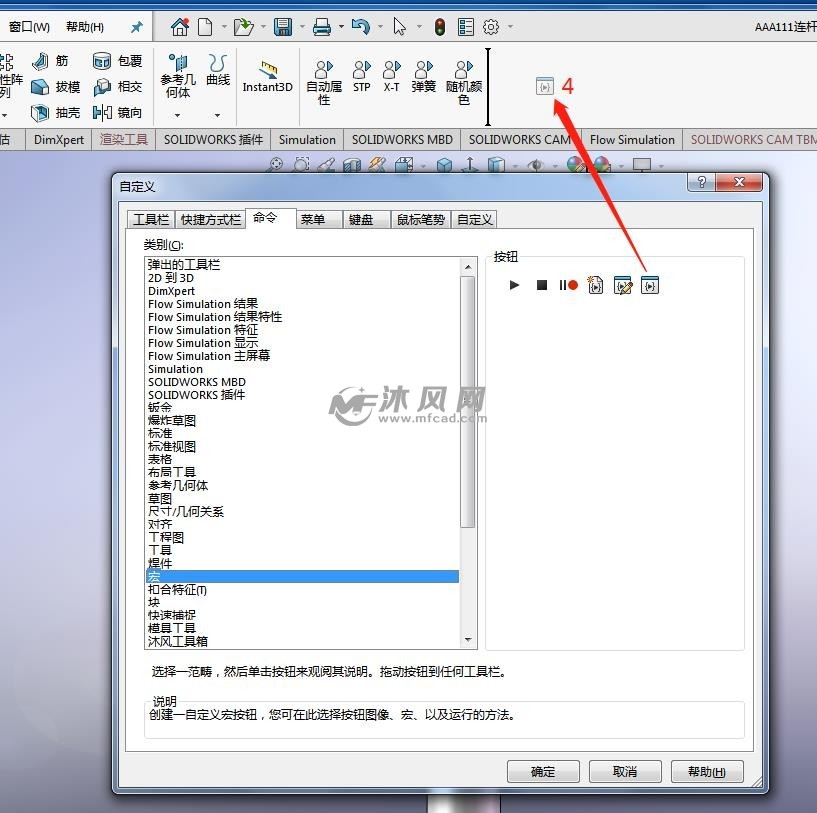Click the 帮助 button
817x813 pixels.
click(707, 771)
